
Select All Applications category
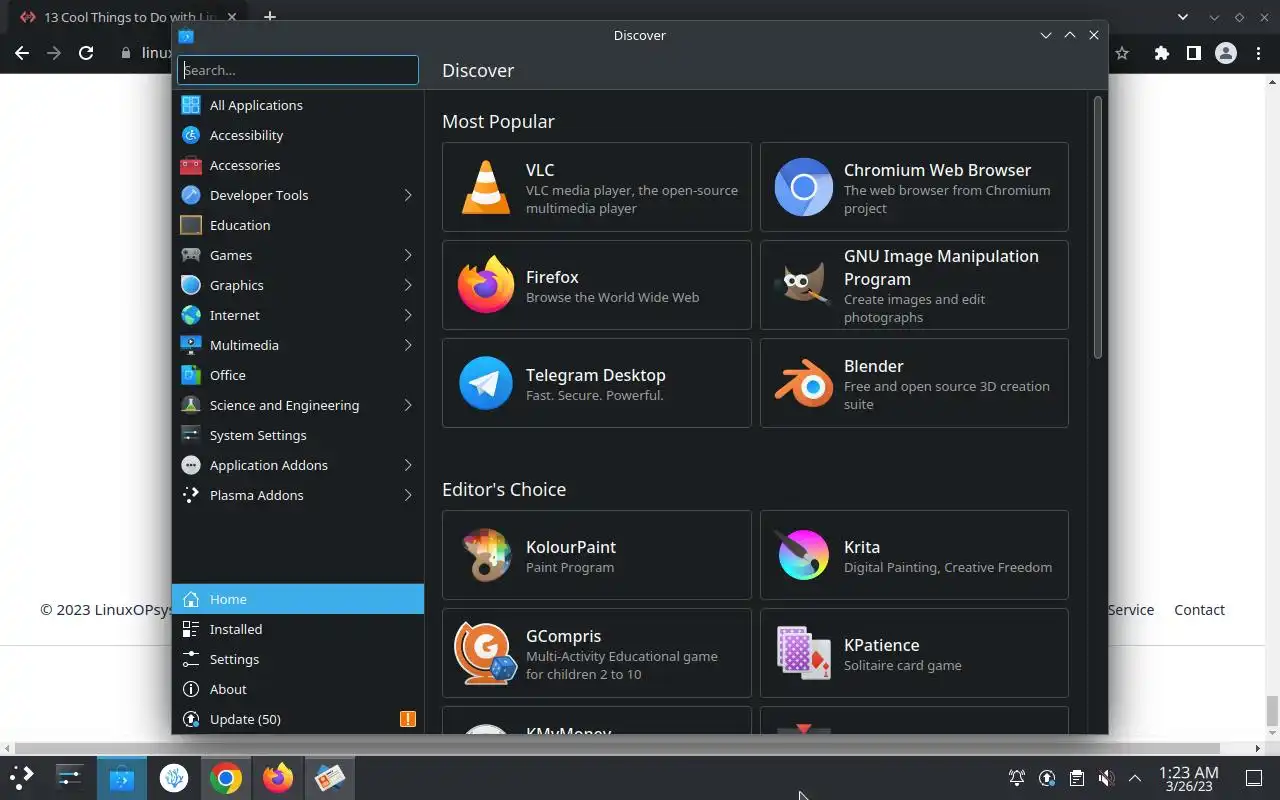point(298,105)
